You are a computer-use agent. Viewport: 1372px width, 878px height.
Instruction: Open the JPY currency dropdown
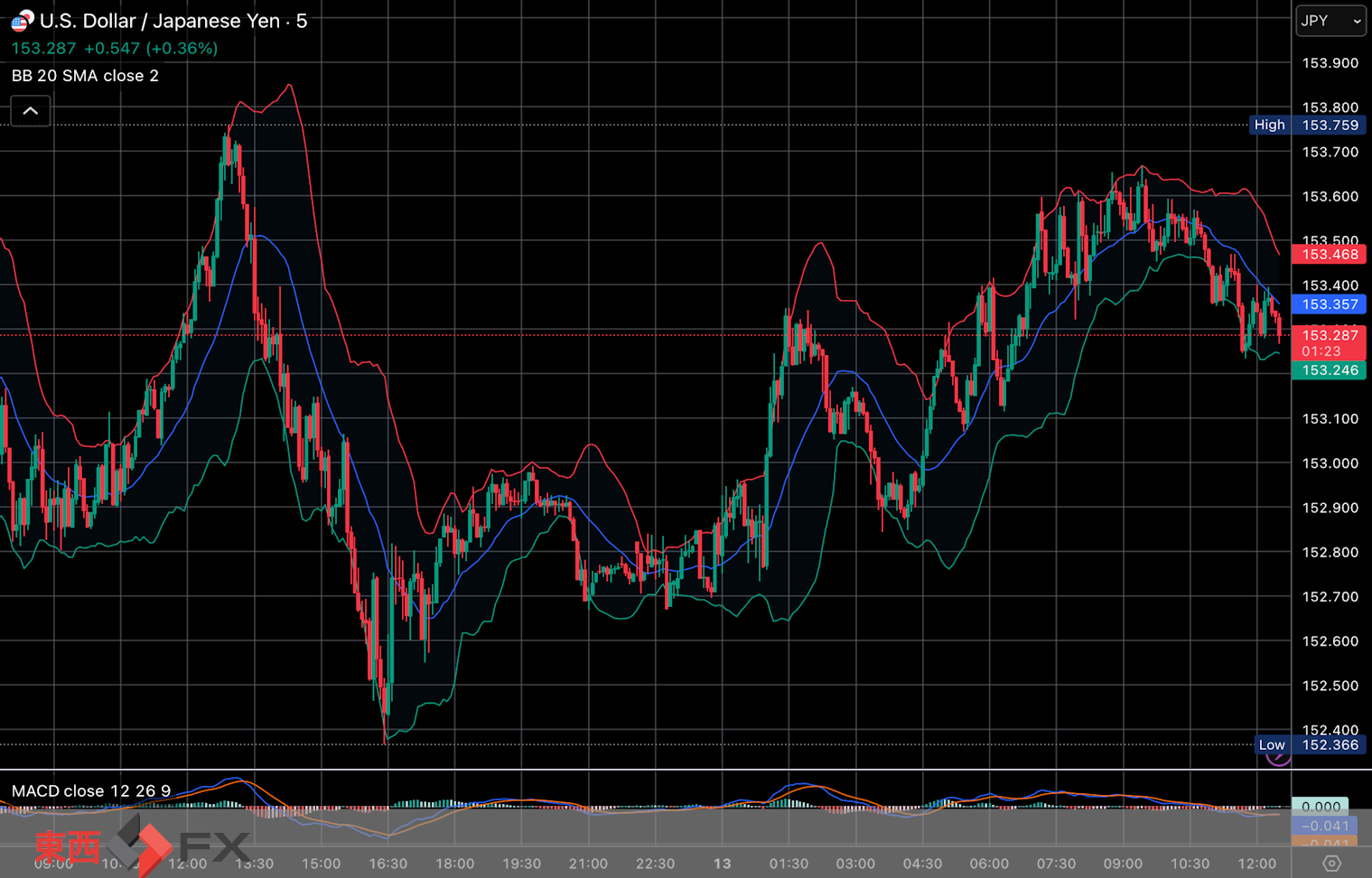1330,21
